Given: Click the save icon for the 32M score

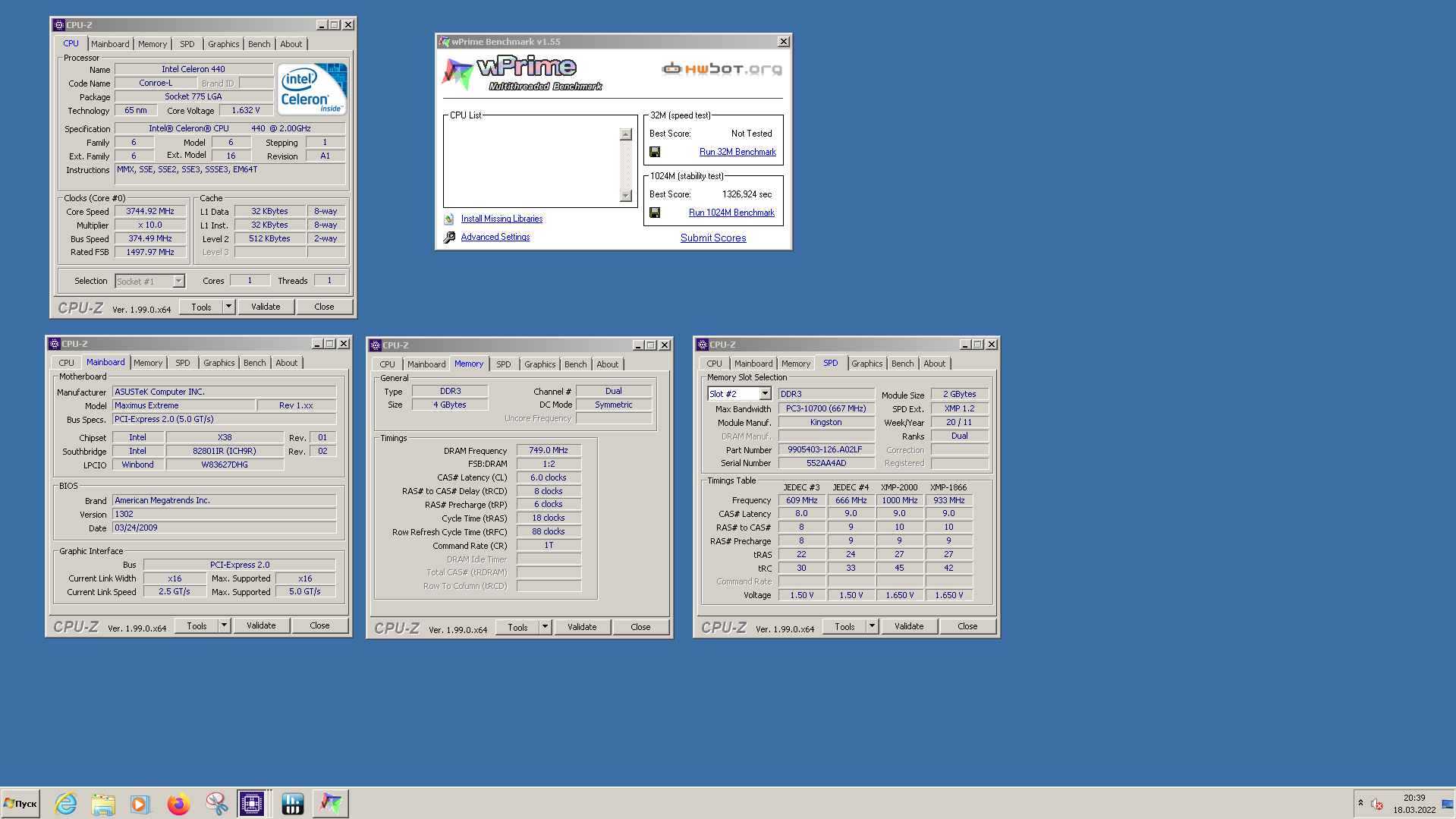Looking at the screenshot, I should (655, 152).
